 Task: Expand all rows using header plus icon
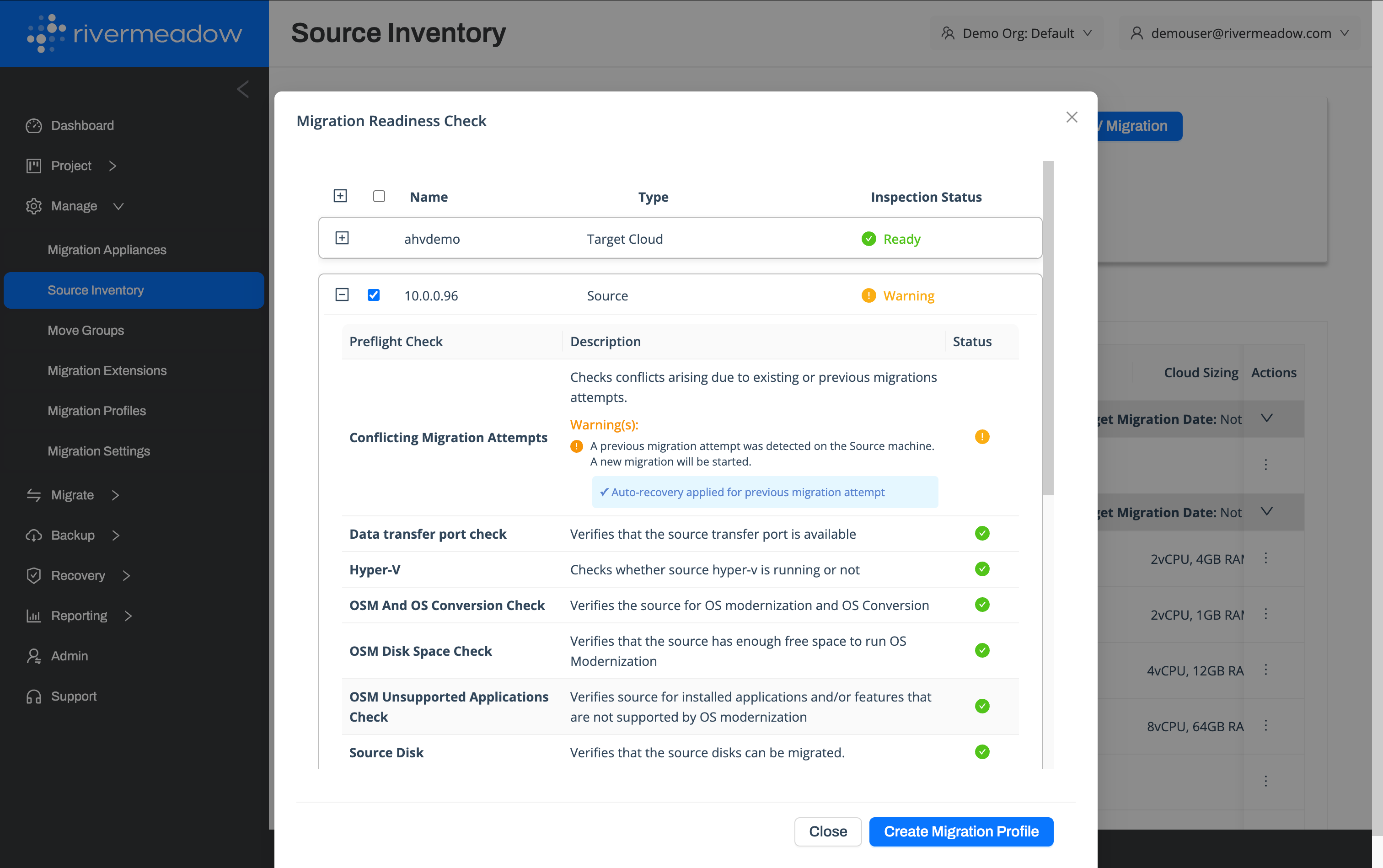(x=340, y=196)
